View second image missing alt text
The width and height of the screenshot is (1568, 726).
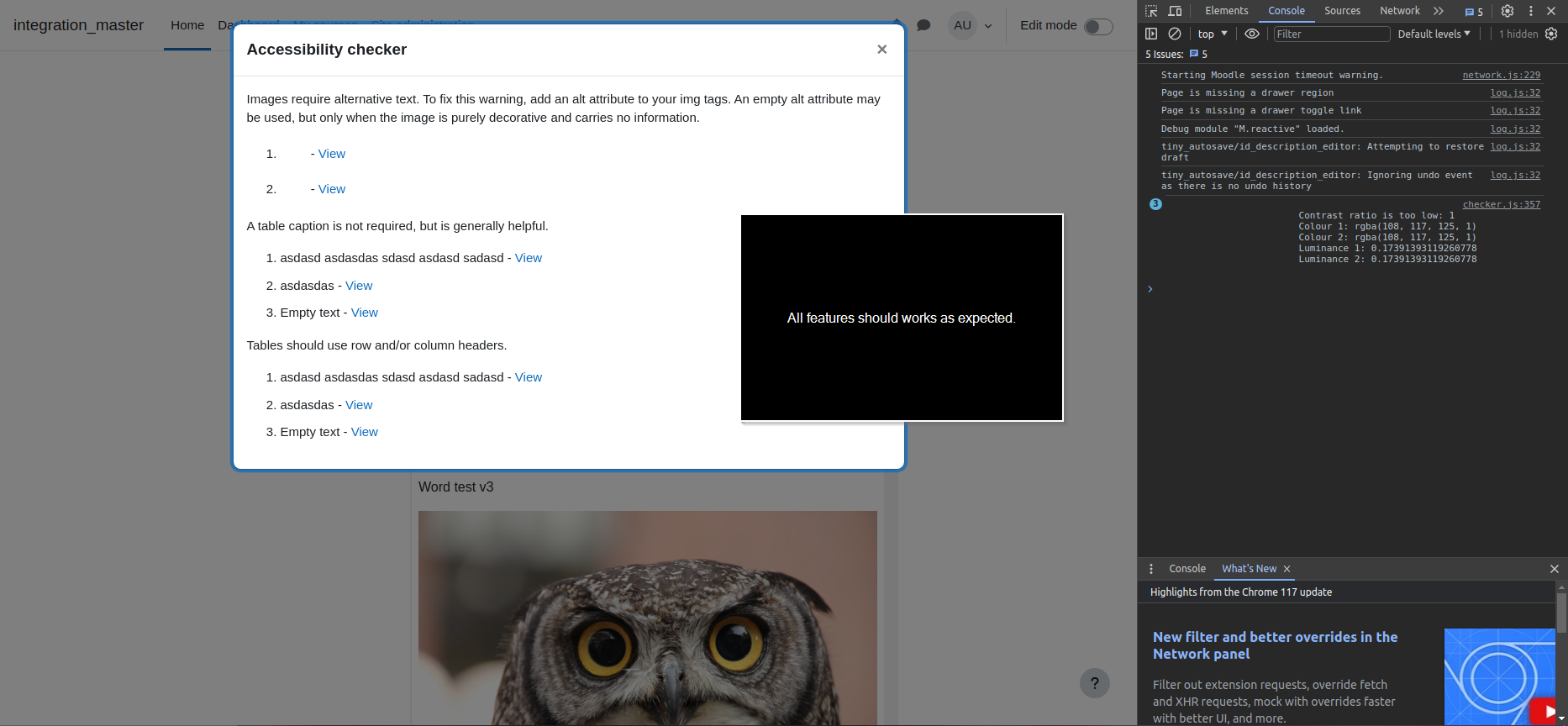[x=331, y=189]
